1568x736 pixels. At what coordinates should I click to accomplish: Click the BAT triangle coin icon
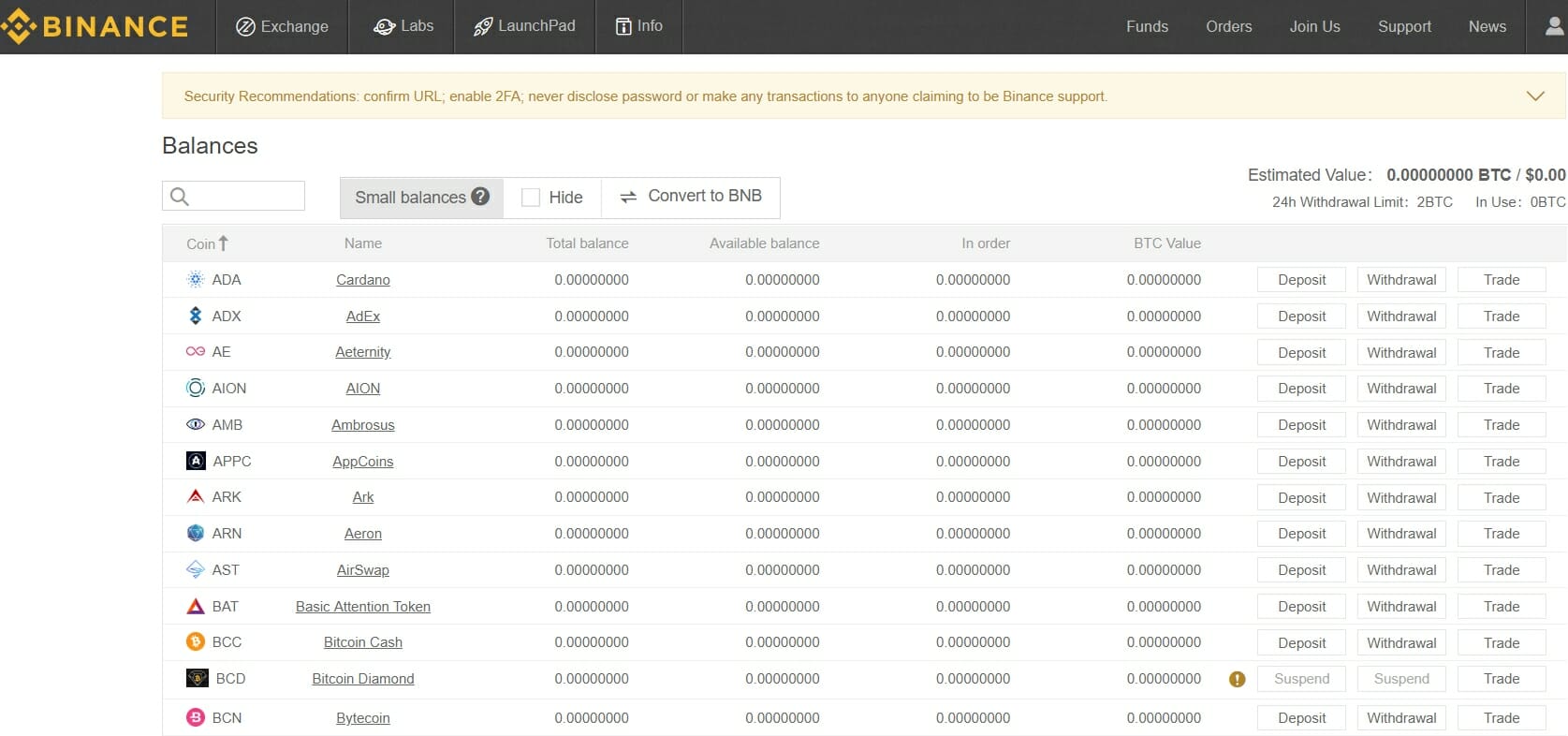pos(195,606)
